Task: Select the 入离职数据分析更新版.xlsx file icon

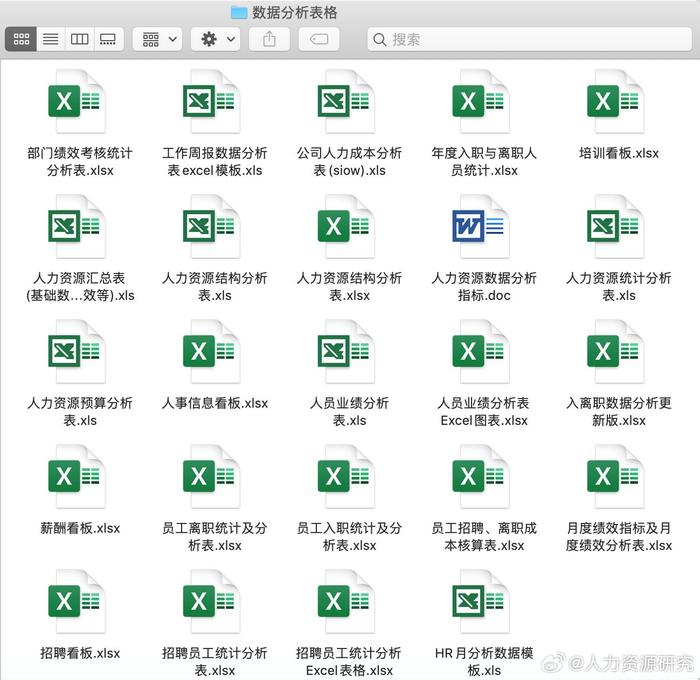Action: pos(616,352)
